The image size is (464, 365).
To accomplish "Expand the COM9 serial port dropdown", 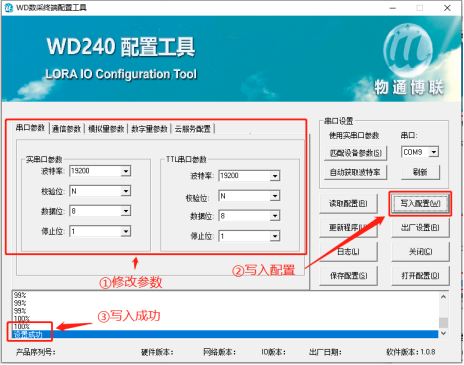I will coord(434,152).
